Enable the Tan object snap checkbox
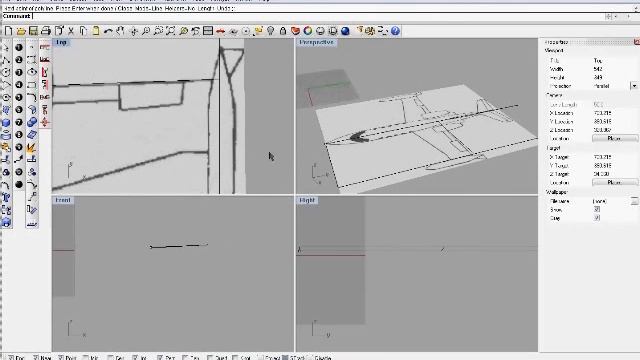The width and height of the screenshot is (640, 360). tap(185, 358)
